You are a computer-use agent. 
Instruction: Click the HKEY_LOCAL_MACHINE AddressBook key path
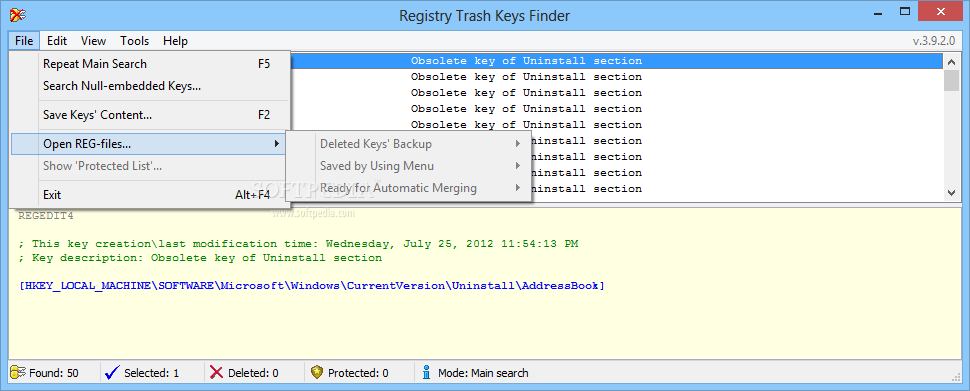click(312, 286)
